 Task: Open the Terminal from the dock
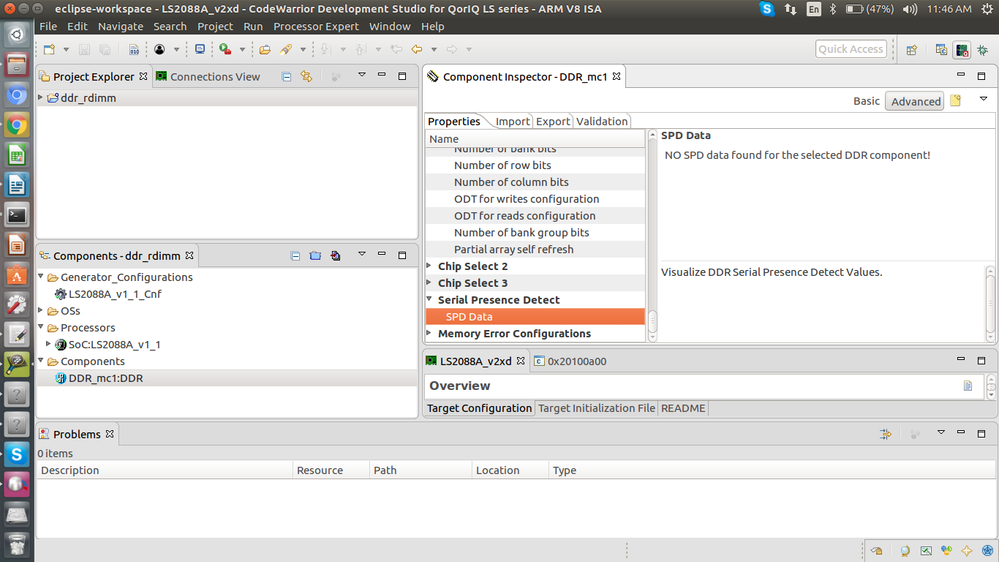17,215
